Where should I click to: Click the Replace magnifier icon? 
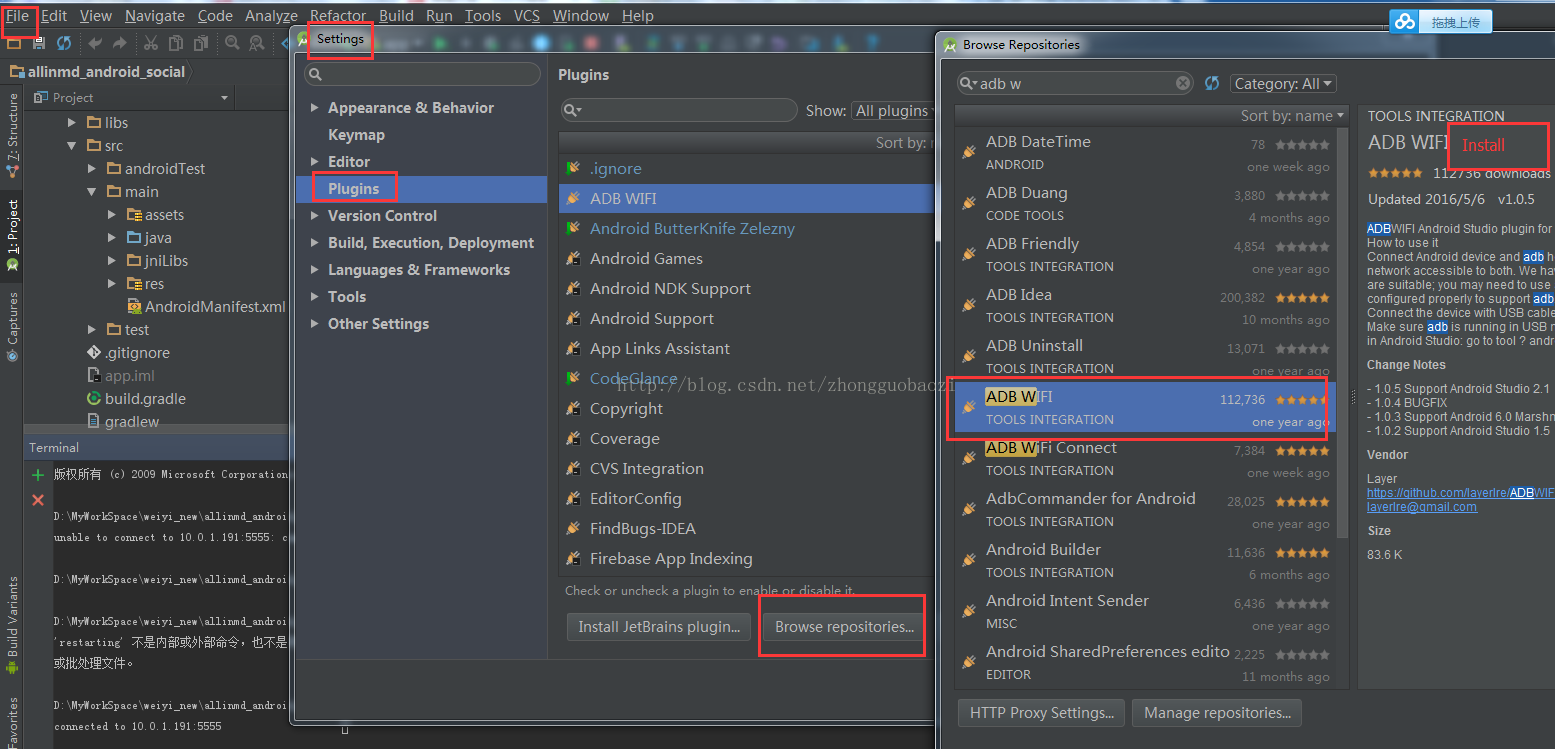click(257, 43)
